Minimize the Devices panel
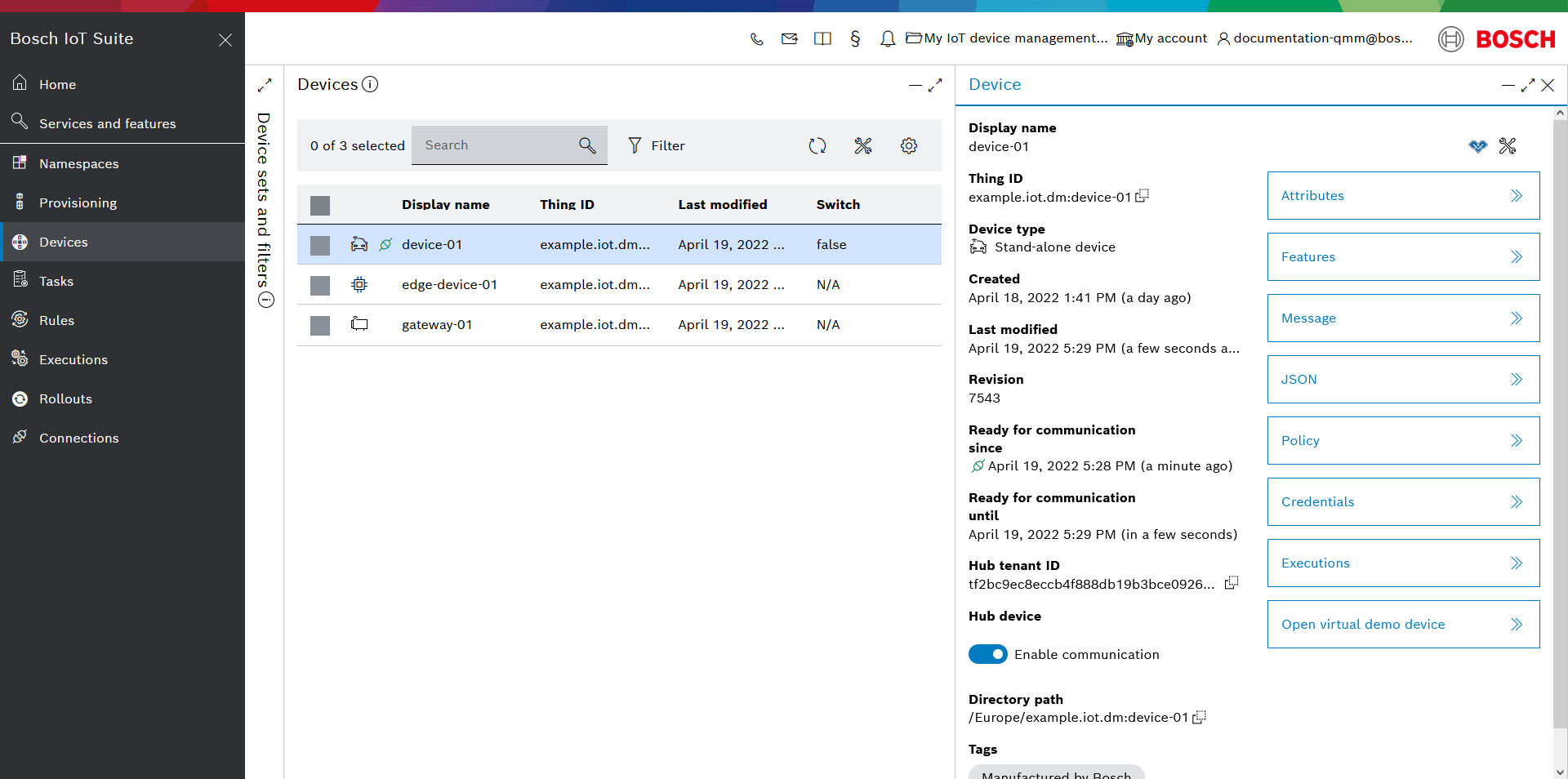Viewport: 1568px width, 779px height. 915,85
